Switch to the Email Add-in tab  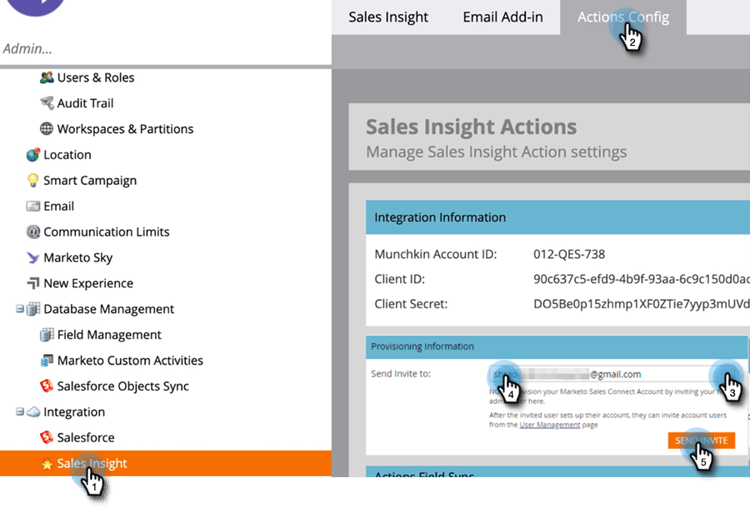coord(503,17)
